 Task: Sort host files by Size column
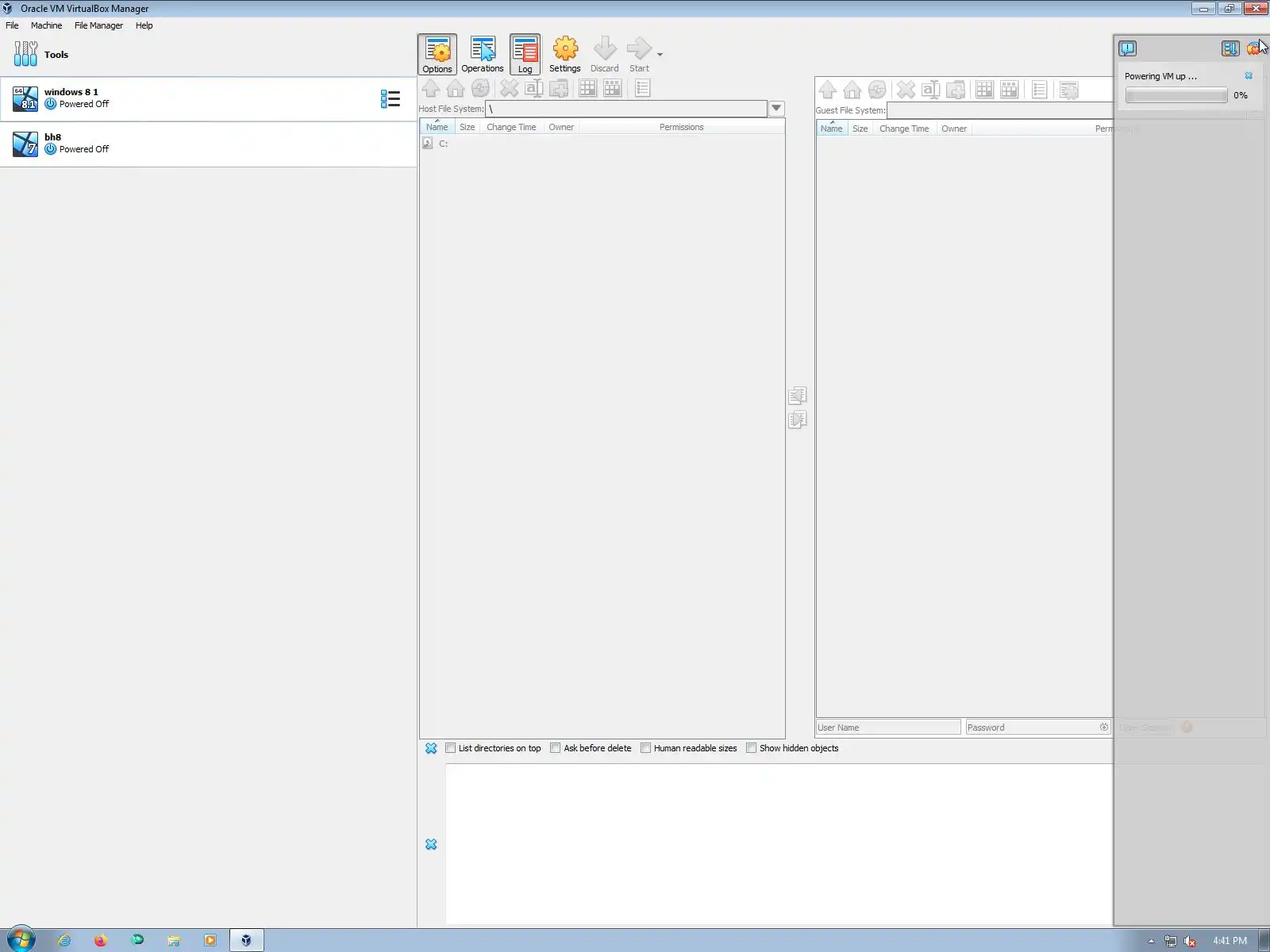pyautogui.click(x=468, y=127)
